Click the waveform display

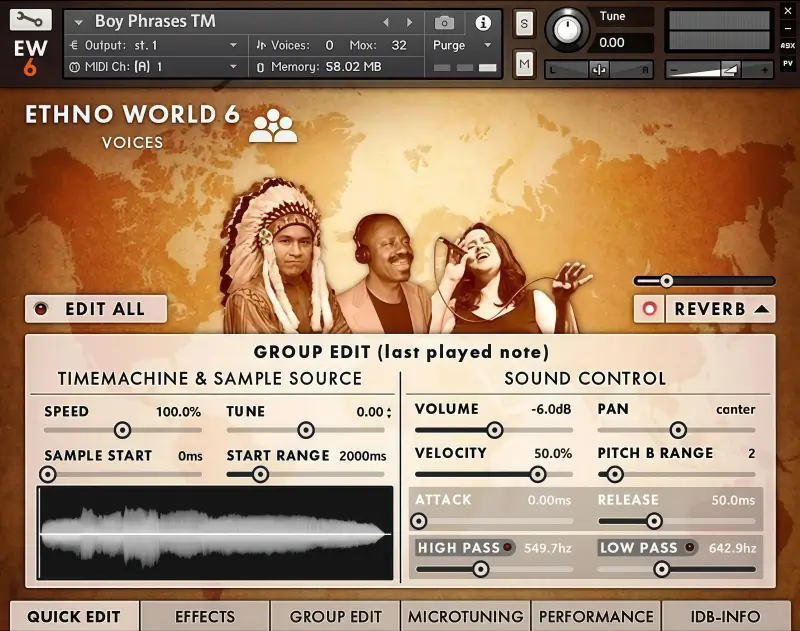[x=215, y=533]
